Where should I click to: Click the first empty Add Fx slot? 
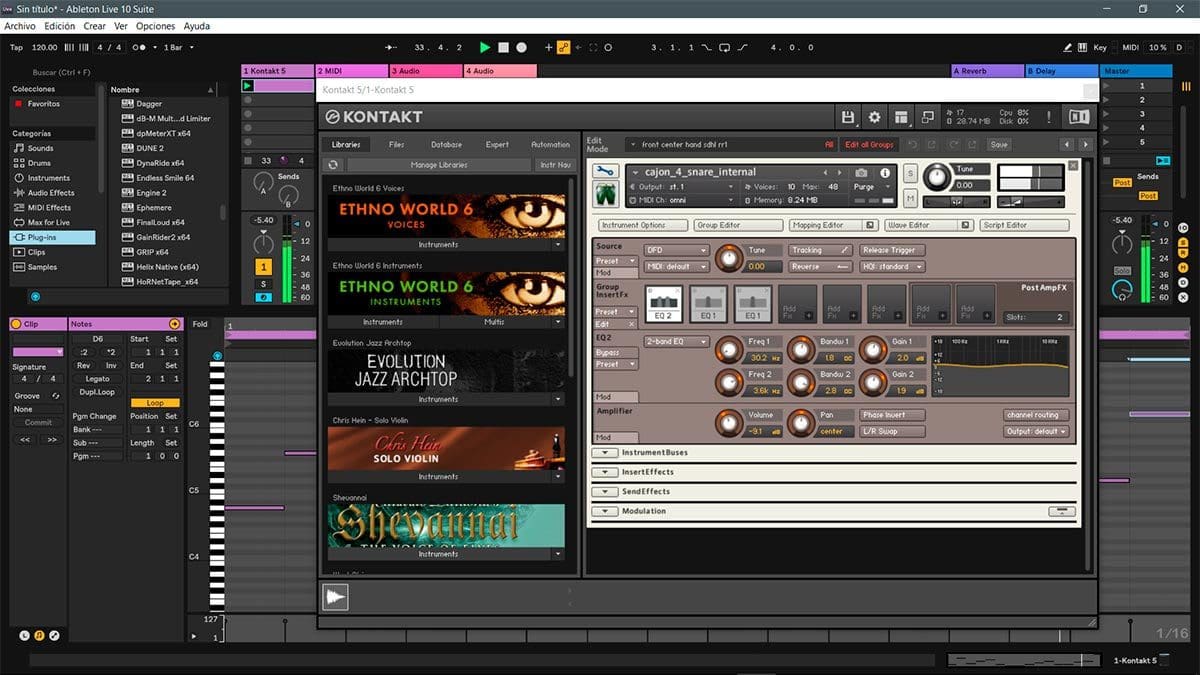[x=799, y=302]
